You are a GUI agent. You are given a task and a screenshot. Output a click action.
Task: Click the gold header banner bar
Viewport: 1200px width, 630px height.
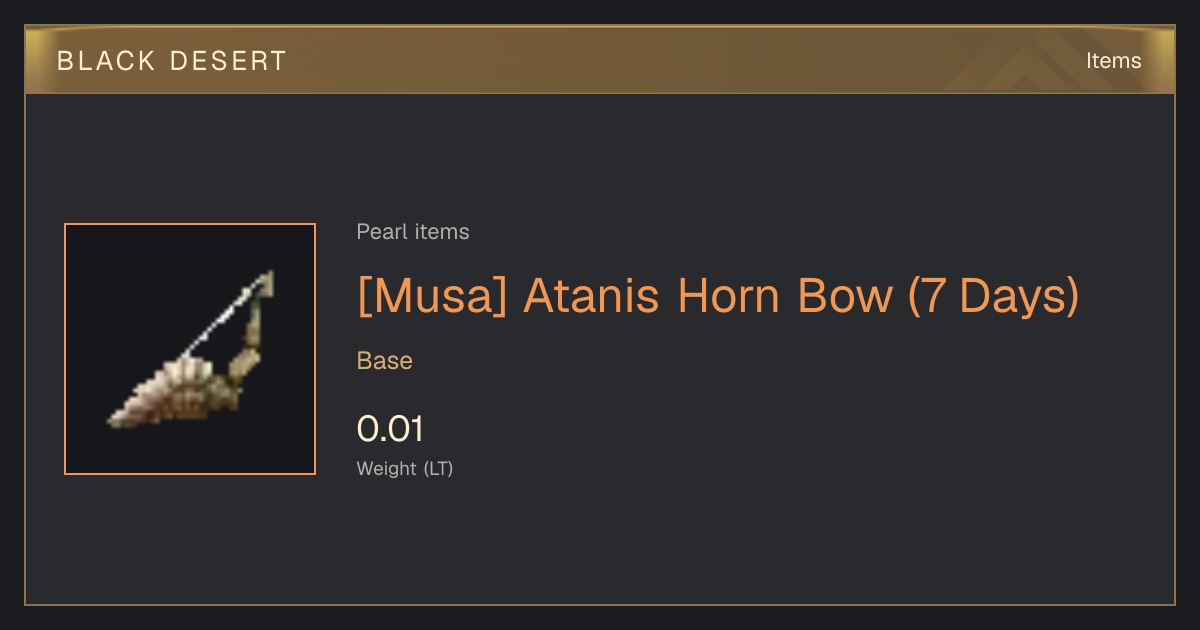pyautogui.click(x=600, y=60)
